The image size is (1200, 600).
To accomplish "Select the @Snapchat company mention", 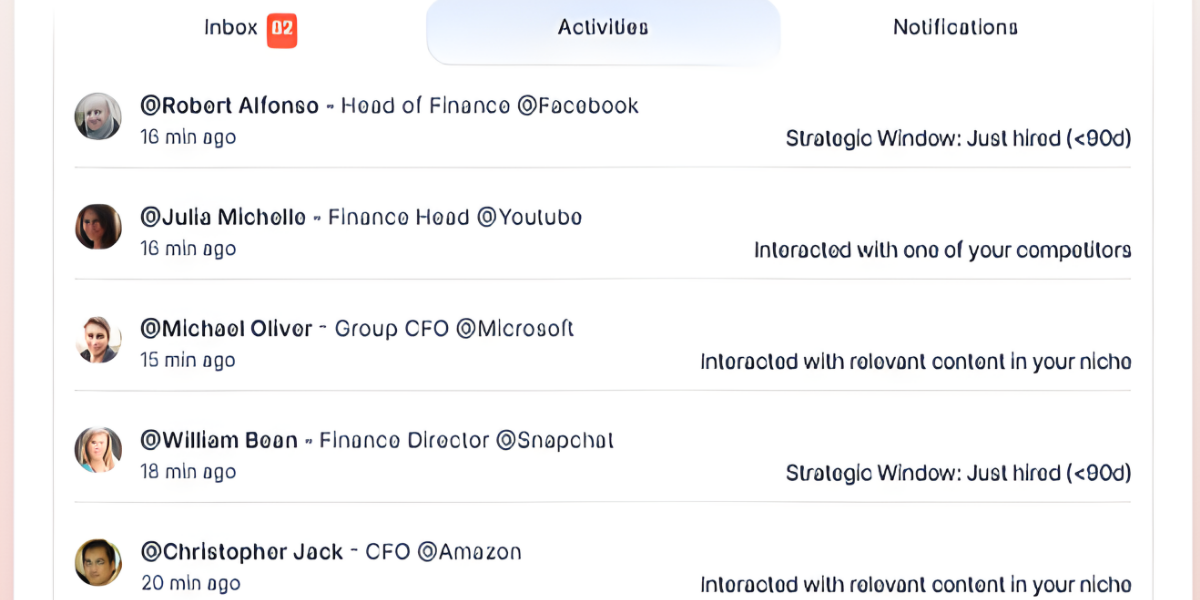I will 555,440.
